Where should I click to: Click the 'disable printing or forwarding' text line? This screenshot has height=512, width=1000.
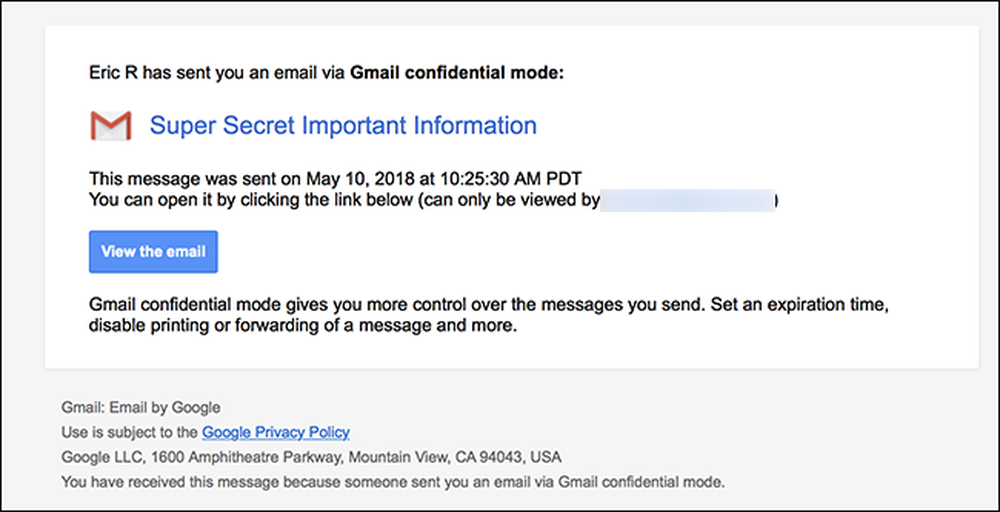pos(302,326)
